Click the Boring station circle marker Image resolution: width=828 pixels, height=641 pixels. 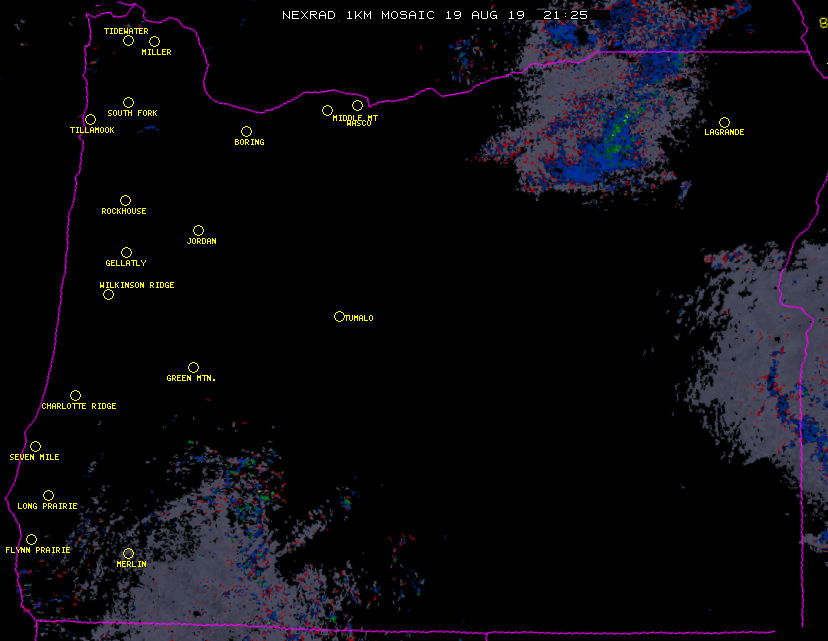coord(246,131)
